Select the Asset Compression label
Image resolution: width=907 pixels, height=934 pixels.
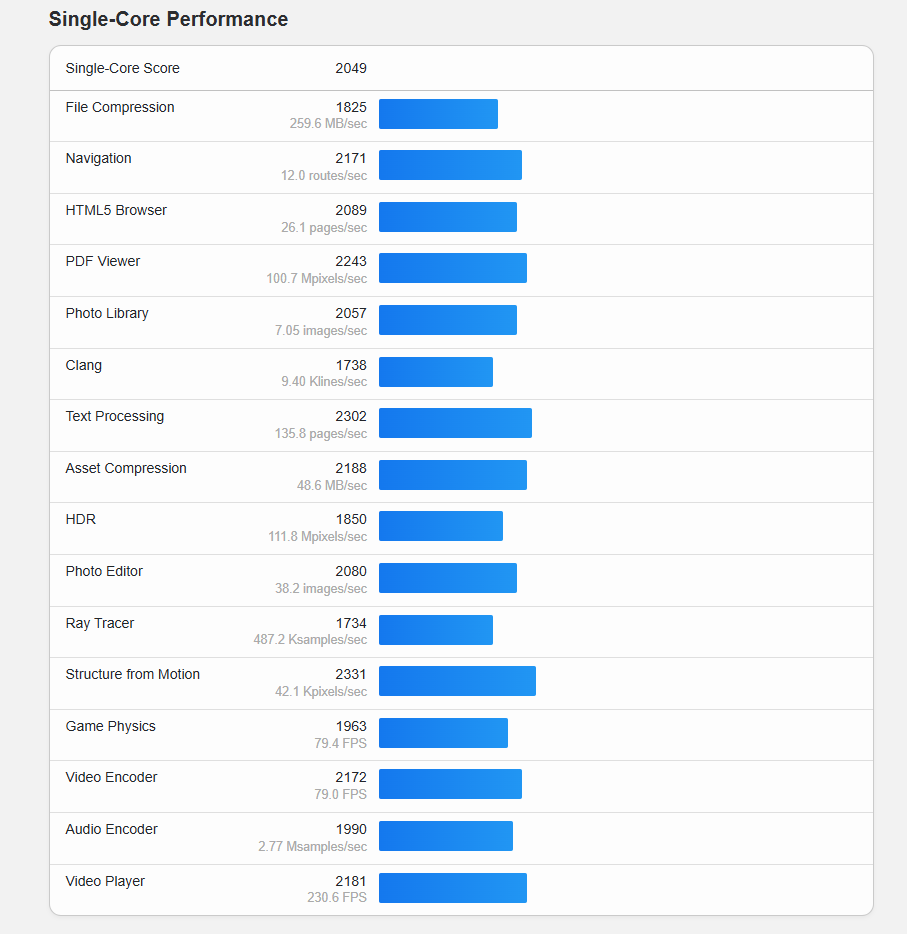(x=126, y=468)
